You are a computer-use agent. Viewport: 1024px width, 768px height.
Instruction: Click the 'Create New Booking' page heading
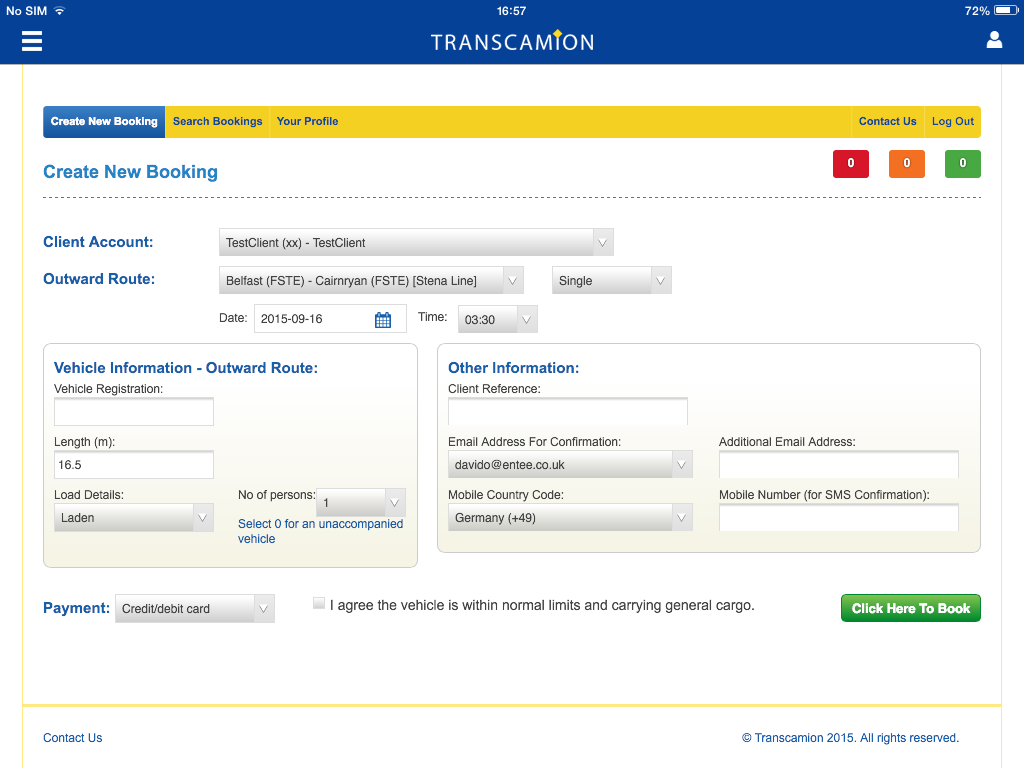pos(131,172)
